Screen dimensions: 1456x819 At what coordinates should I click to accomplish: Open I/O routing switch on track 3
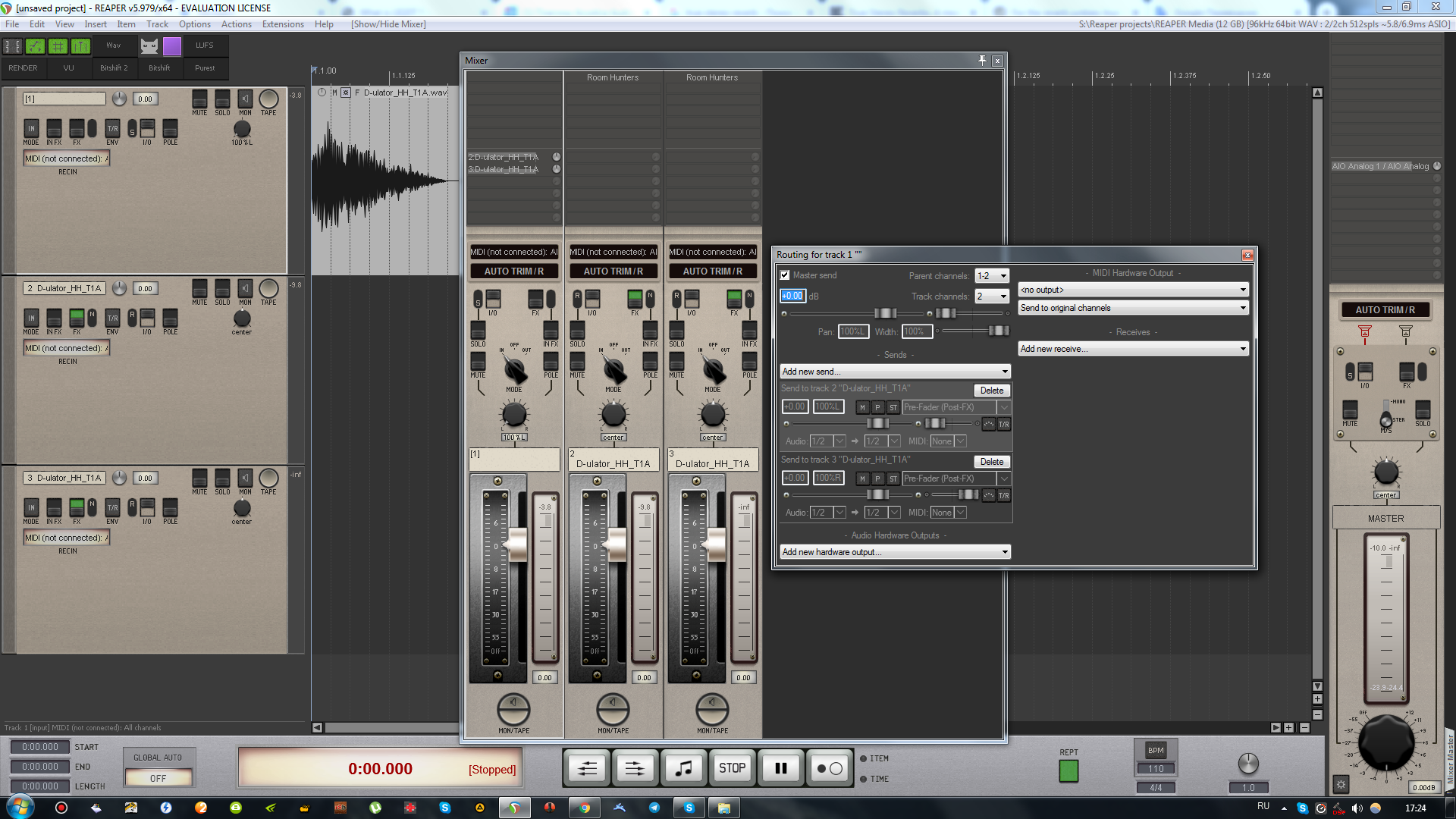(147, 507)
